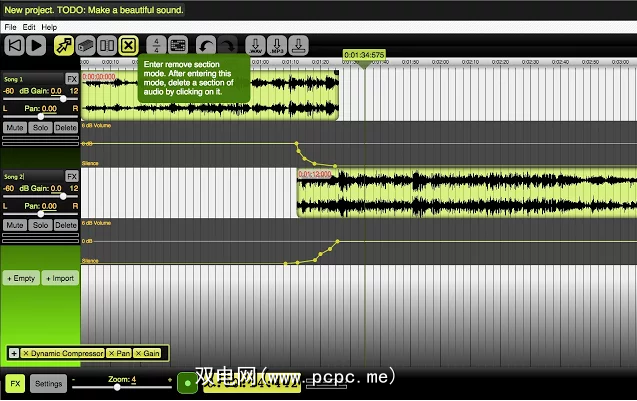This screenshot has height=401, width=637.
Task: Click the Song 2 track name field
Action: [33, 176]
